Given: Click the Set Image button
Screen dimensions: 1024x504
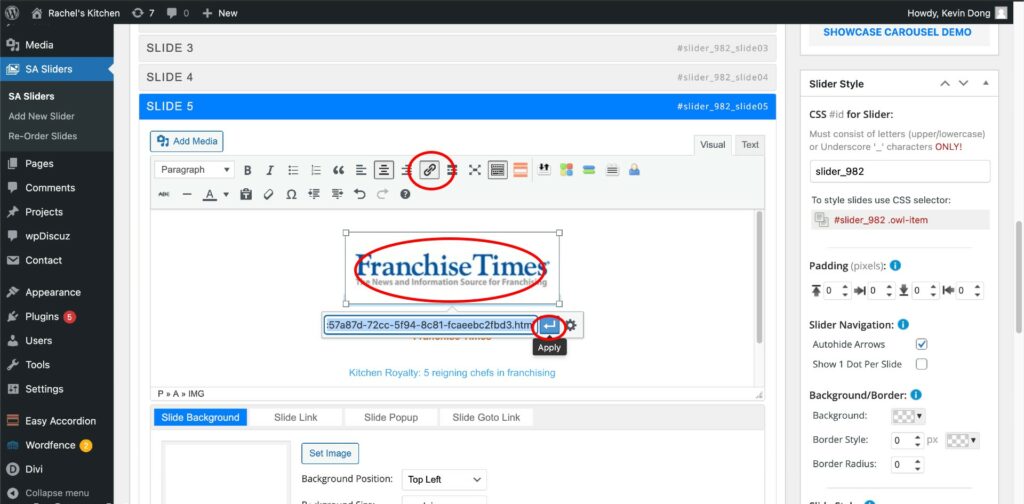Looking at the screenshot, I should click(329, 453).
